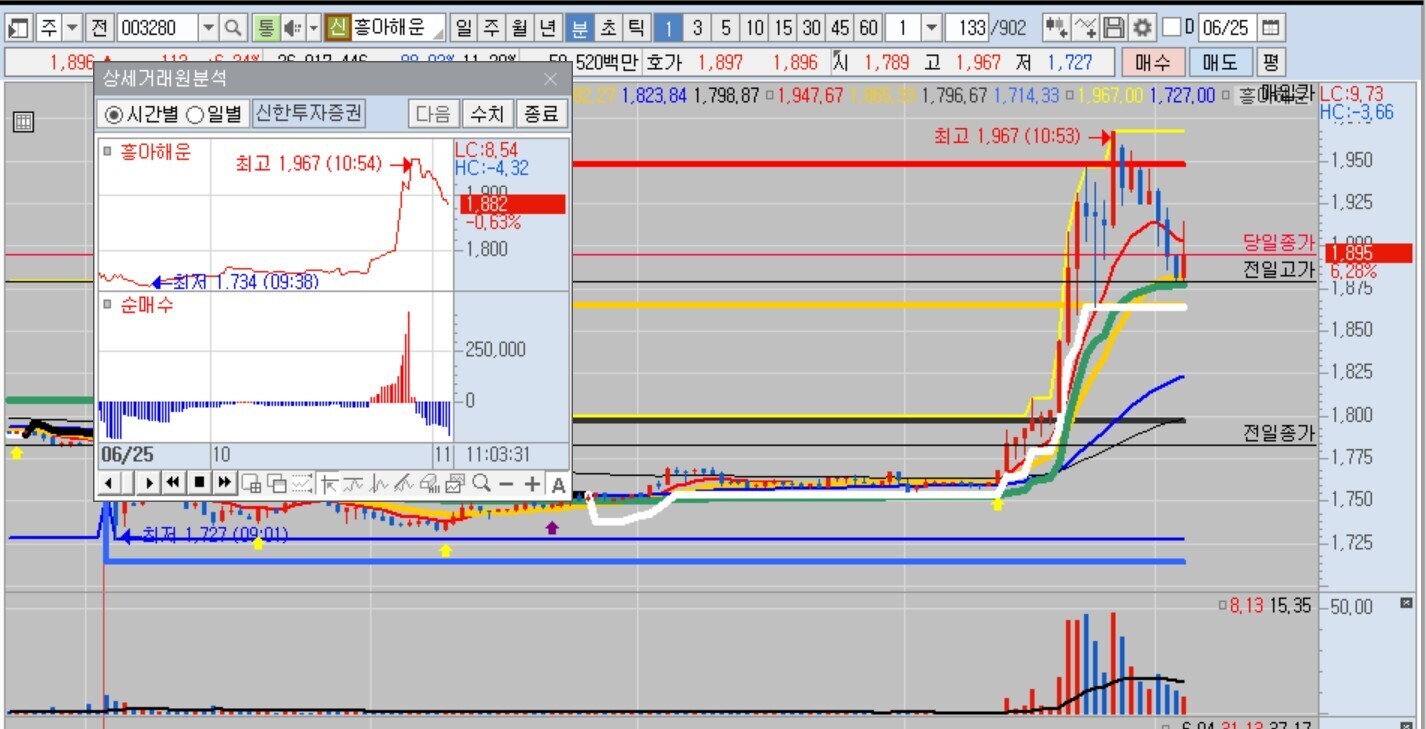The width and height of the screenshot is (1426, 729).
Task: Edit the bar count field 133
Action: click(967, 27)
